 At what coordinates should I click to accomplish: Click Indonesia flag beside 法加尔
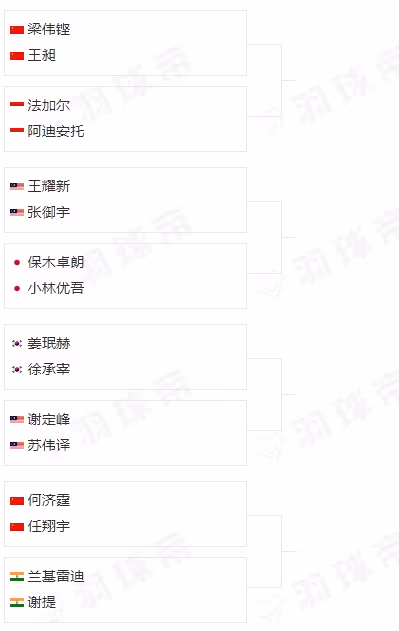coord(17,105)
